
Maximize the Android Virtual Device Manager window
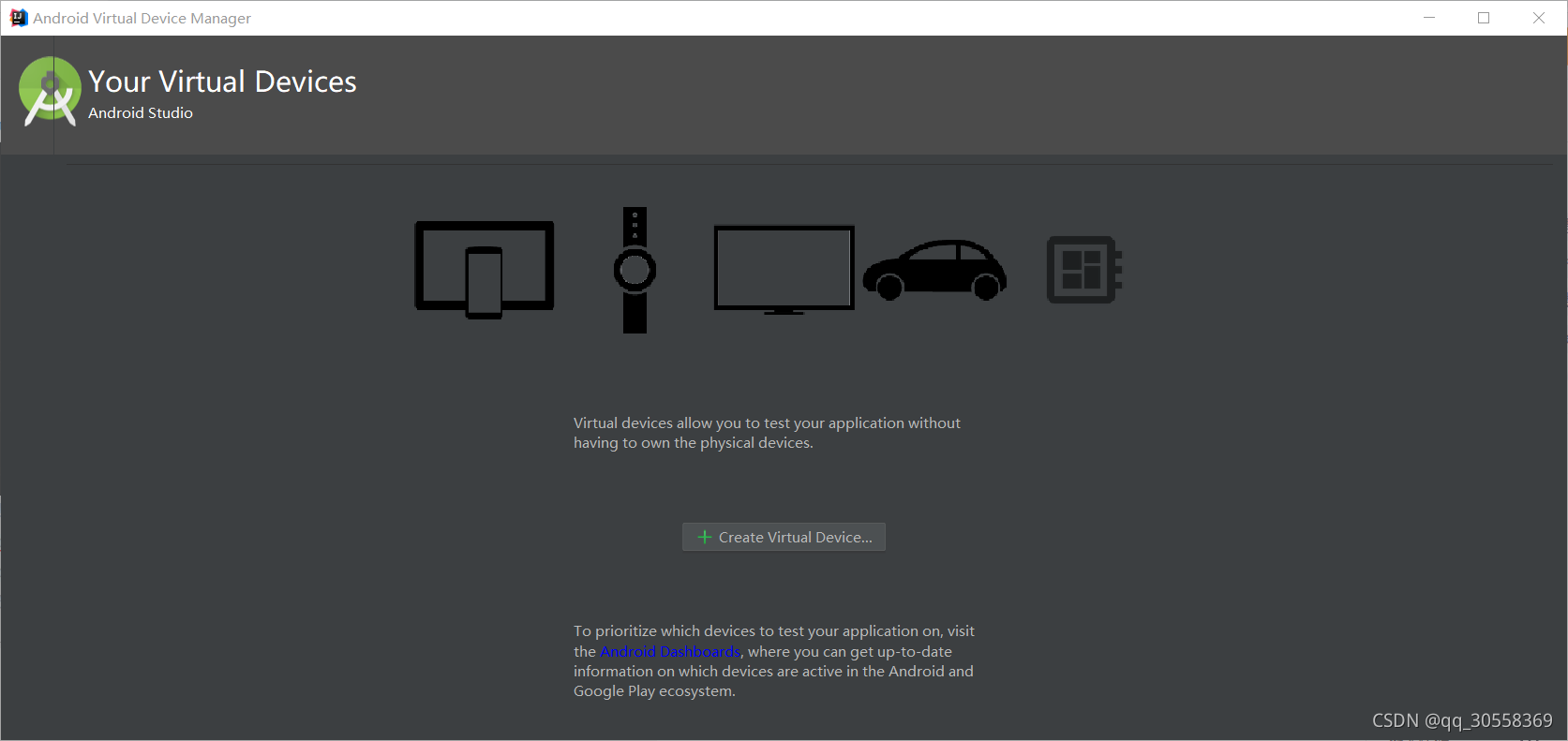pos(1484,18)
